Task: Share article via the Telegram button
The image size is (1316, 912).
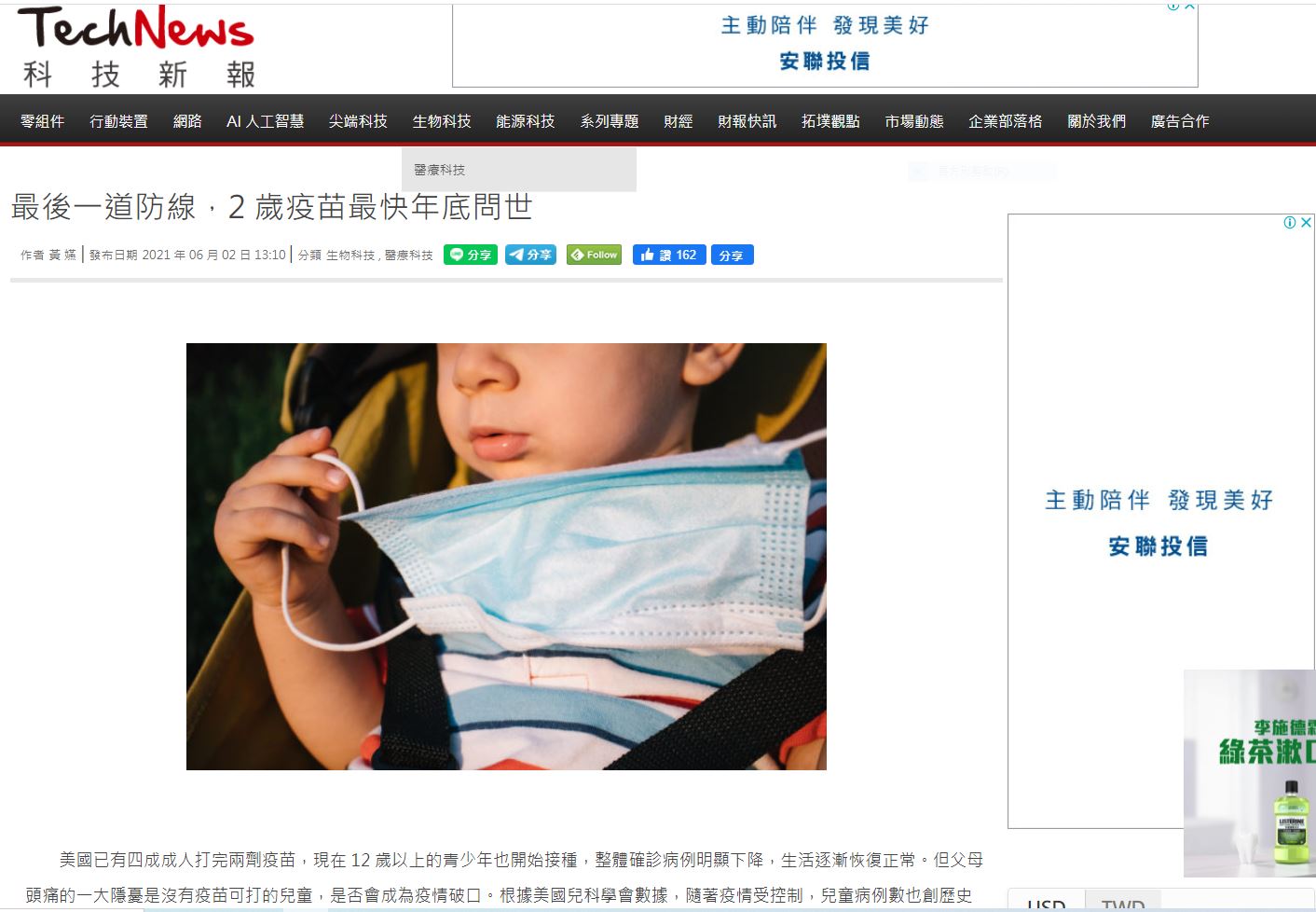Action: pos(530,255)
